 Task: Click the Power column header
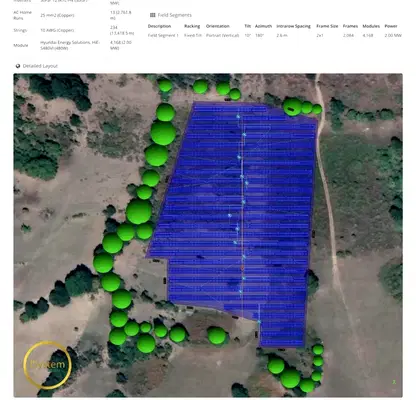pyautogui.click(x=391, y=26)
